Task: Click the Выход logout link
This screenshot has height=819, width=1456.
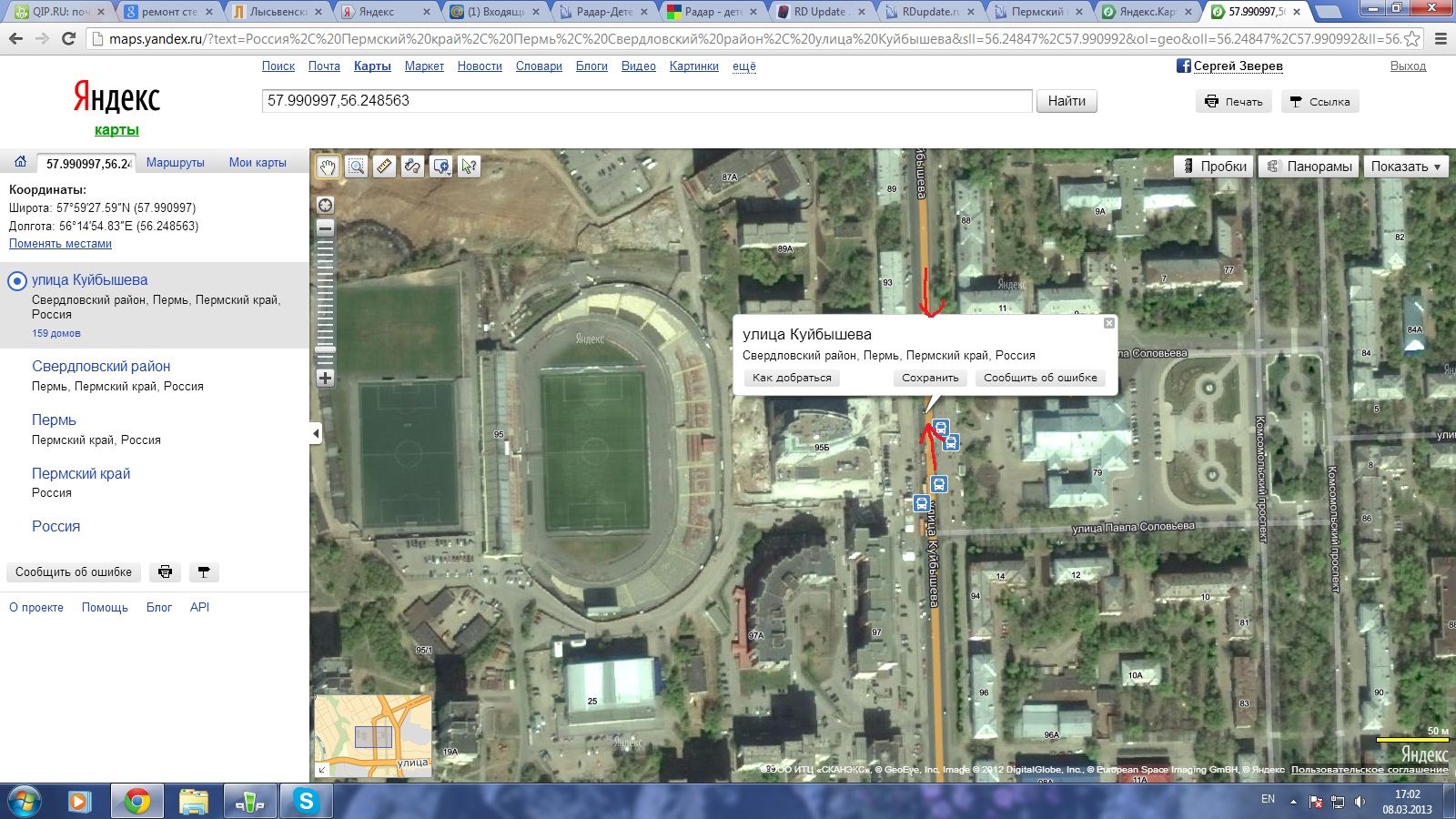Action: [1408, 66]
